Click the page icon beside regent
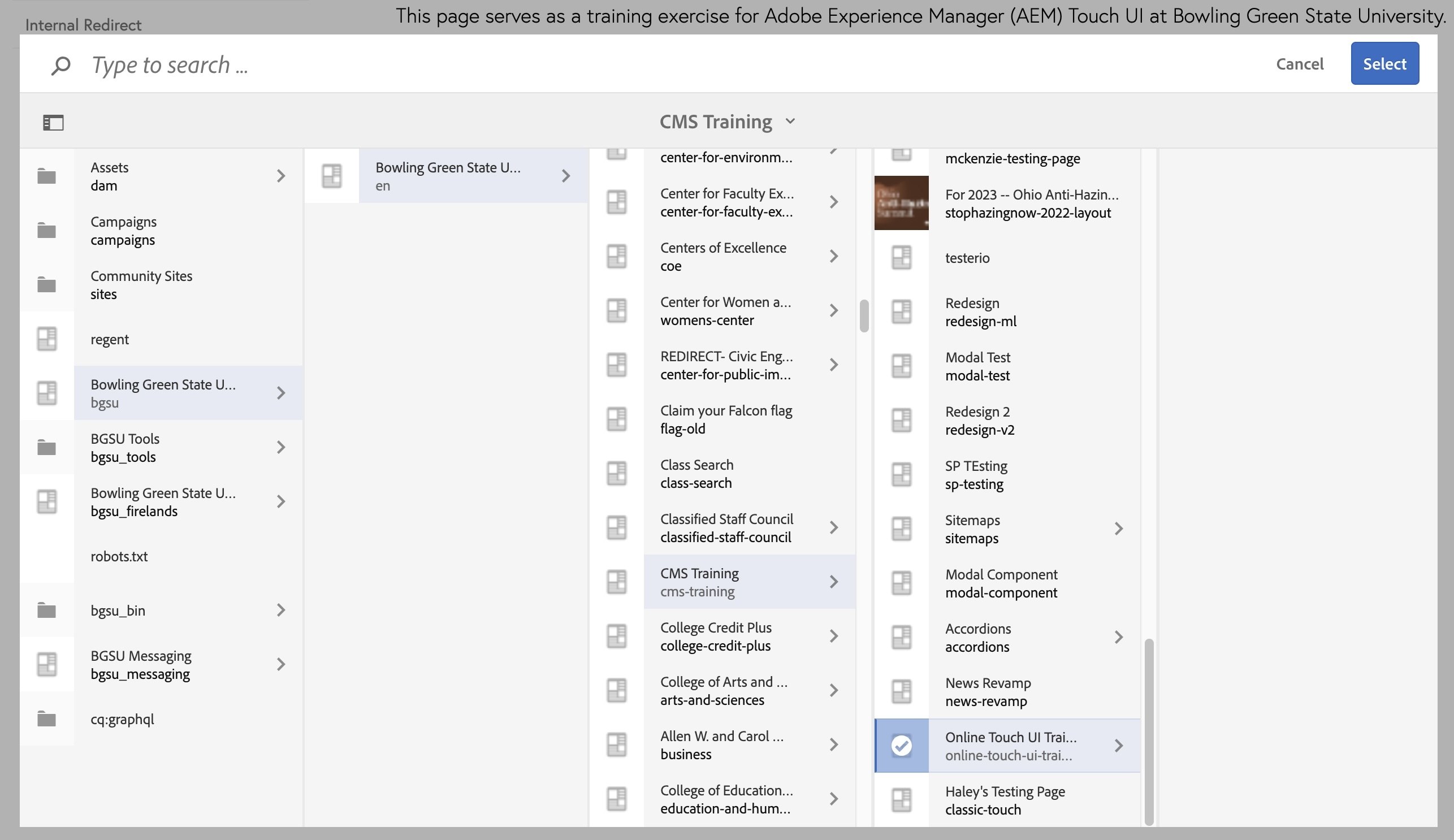This screenshot has height=840, width=1454. [47, 339]
